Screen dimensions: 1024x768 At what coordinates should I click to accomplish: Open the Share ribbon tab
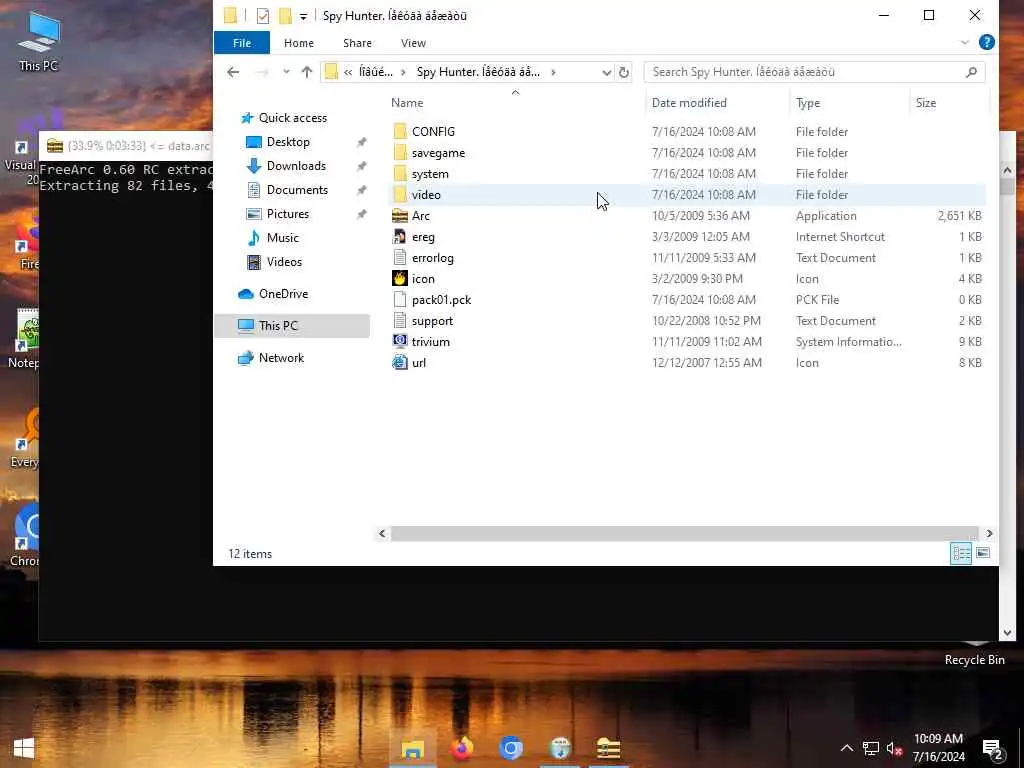click(x=357, y=42)
